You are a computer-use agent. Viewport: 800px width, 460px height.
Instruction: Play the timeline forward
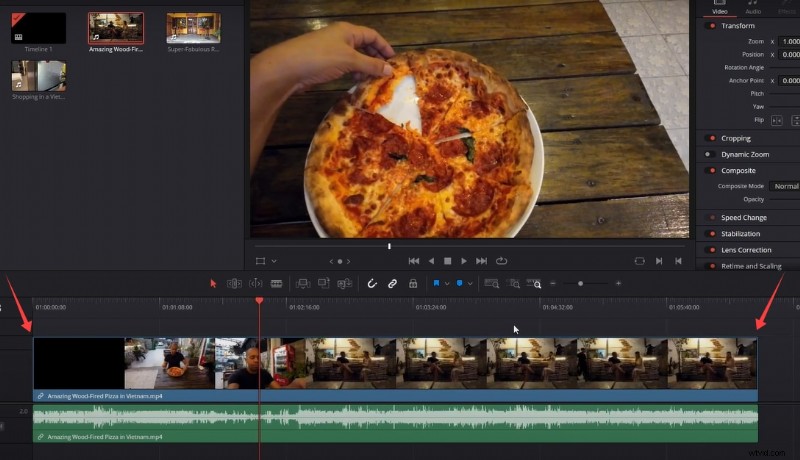[464, 261]
